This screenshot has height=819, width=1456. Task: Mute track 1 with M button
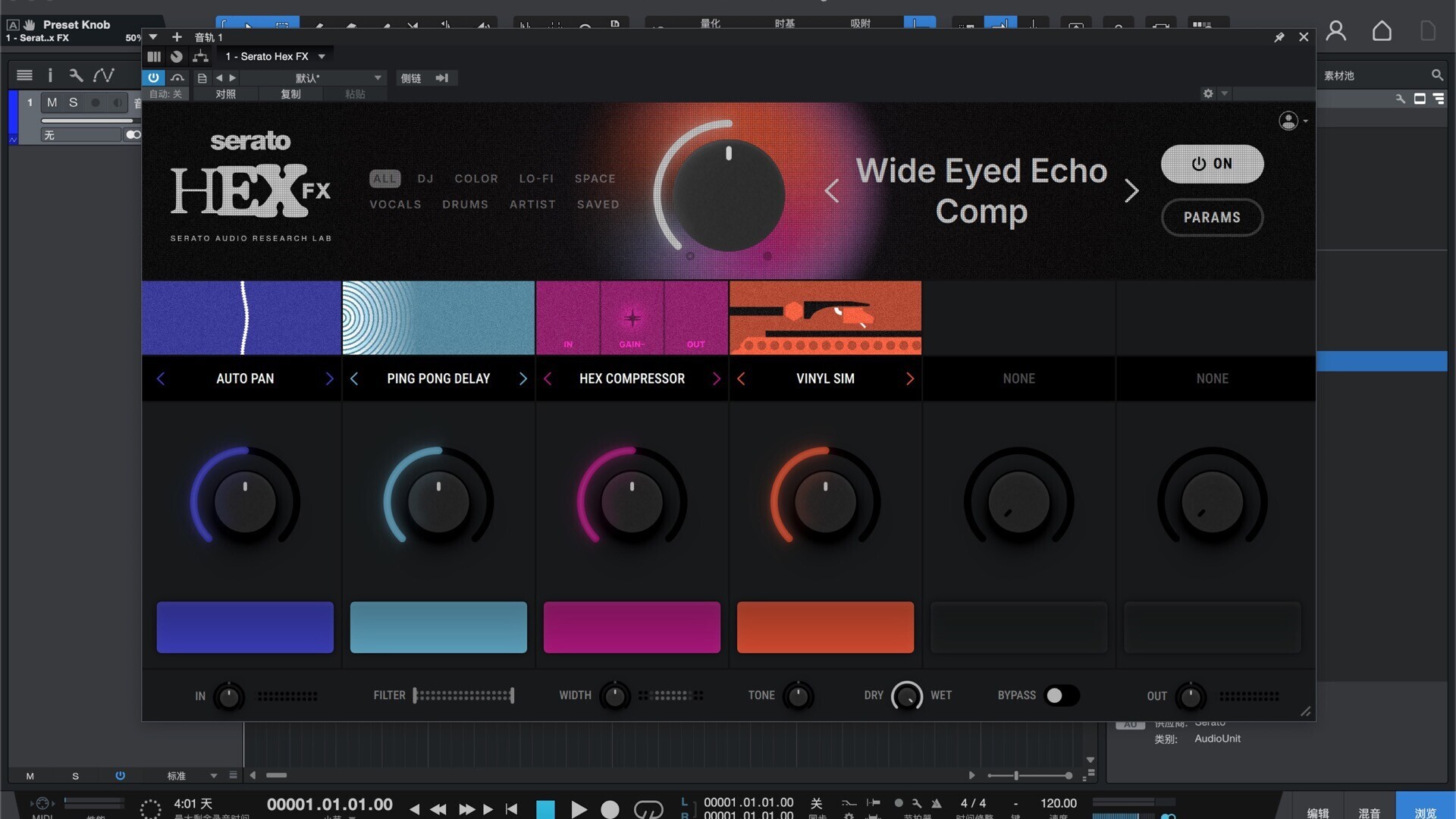click(52, 102)
